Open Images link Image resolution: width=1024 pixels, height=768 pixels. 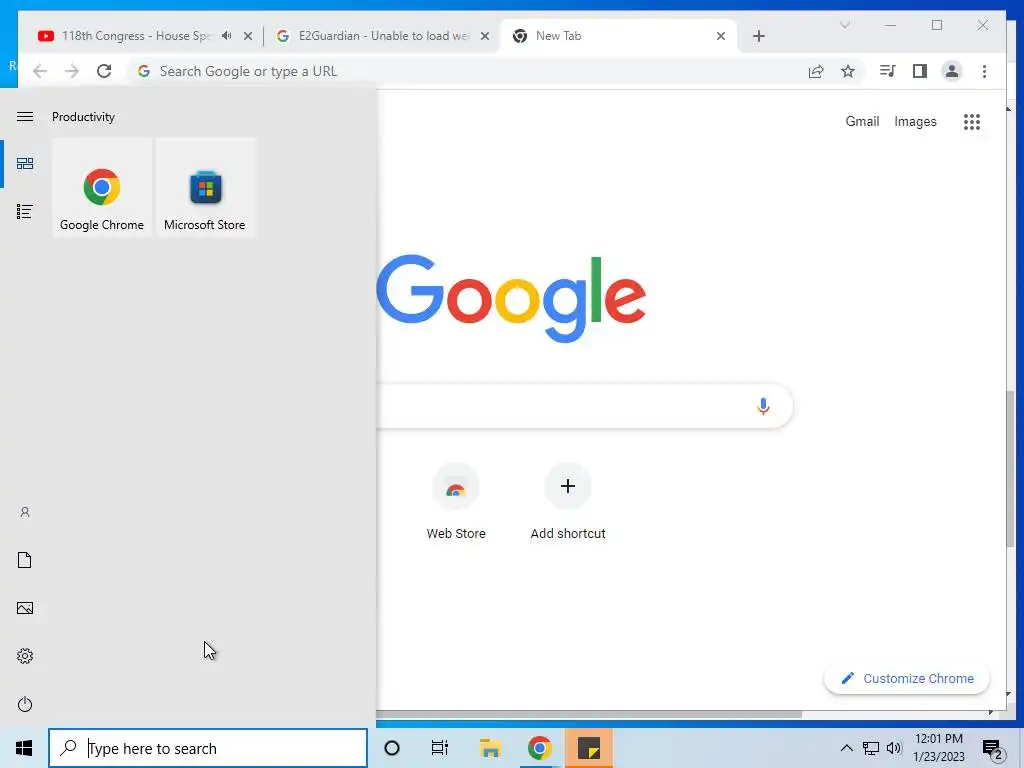pos(915,121)
